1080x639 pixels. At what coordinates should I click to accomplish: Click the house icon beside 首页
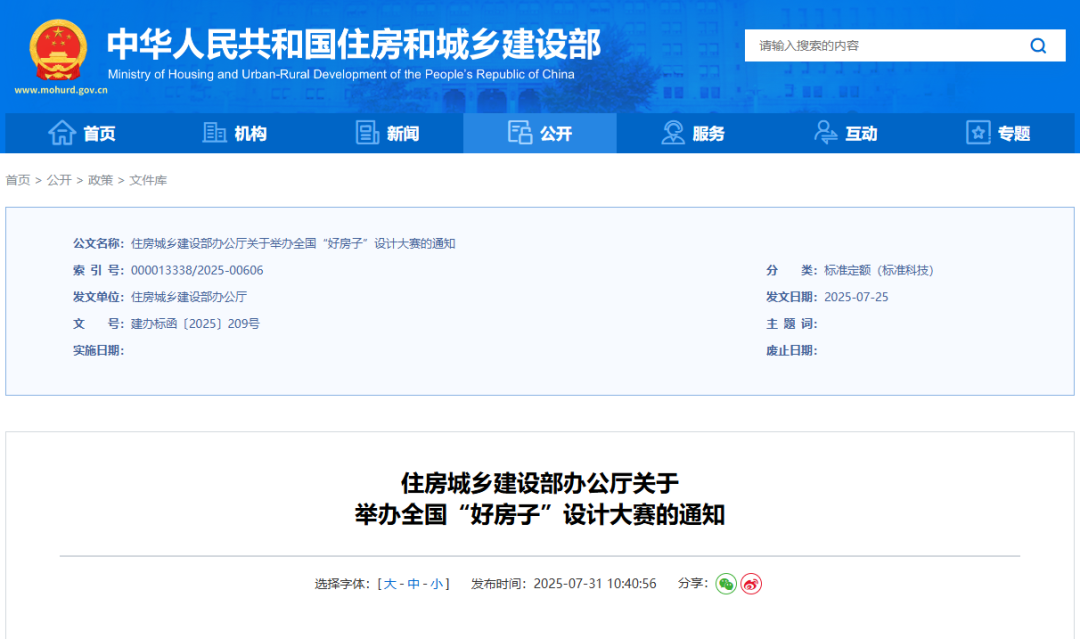click(x=62, y=133)
